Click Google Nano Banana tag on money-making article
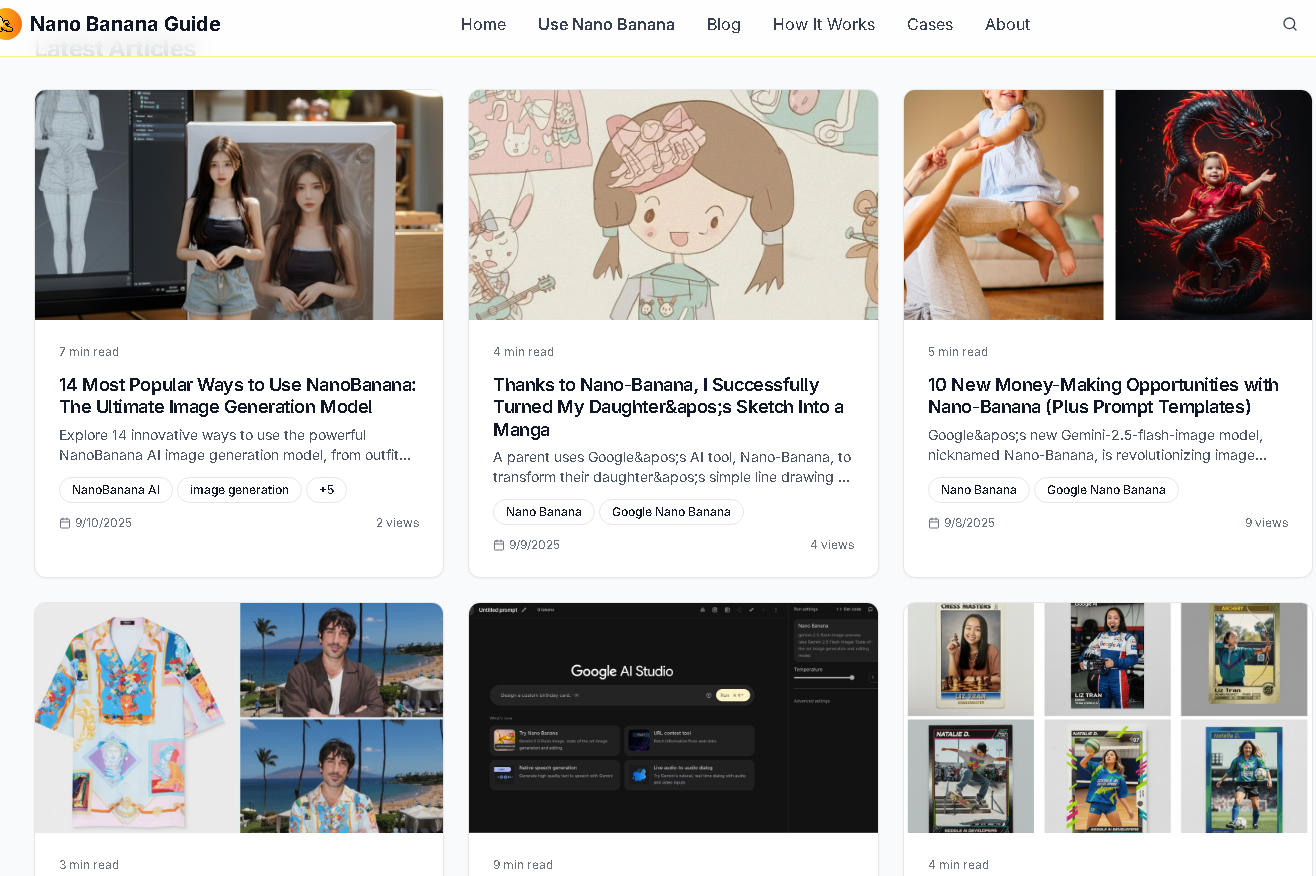 1106,490
